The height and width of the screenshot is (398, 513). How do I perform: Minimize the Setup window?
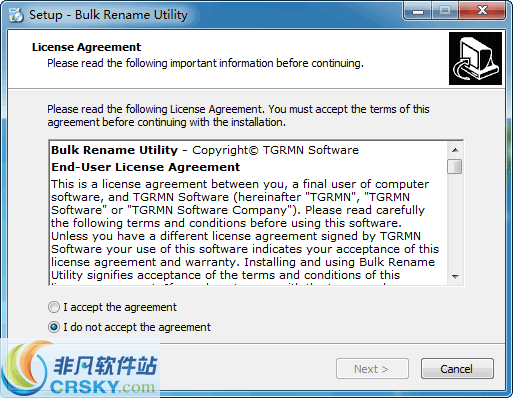[418, 11]
